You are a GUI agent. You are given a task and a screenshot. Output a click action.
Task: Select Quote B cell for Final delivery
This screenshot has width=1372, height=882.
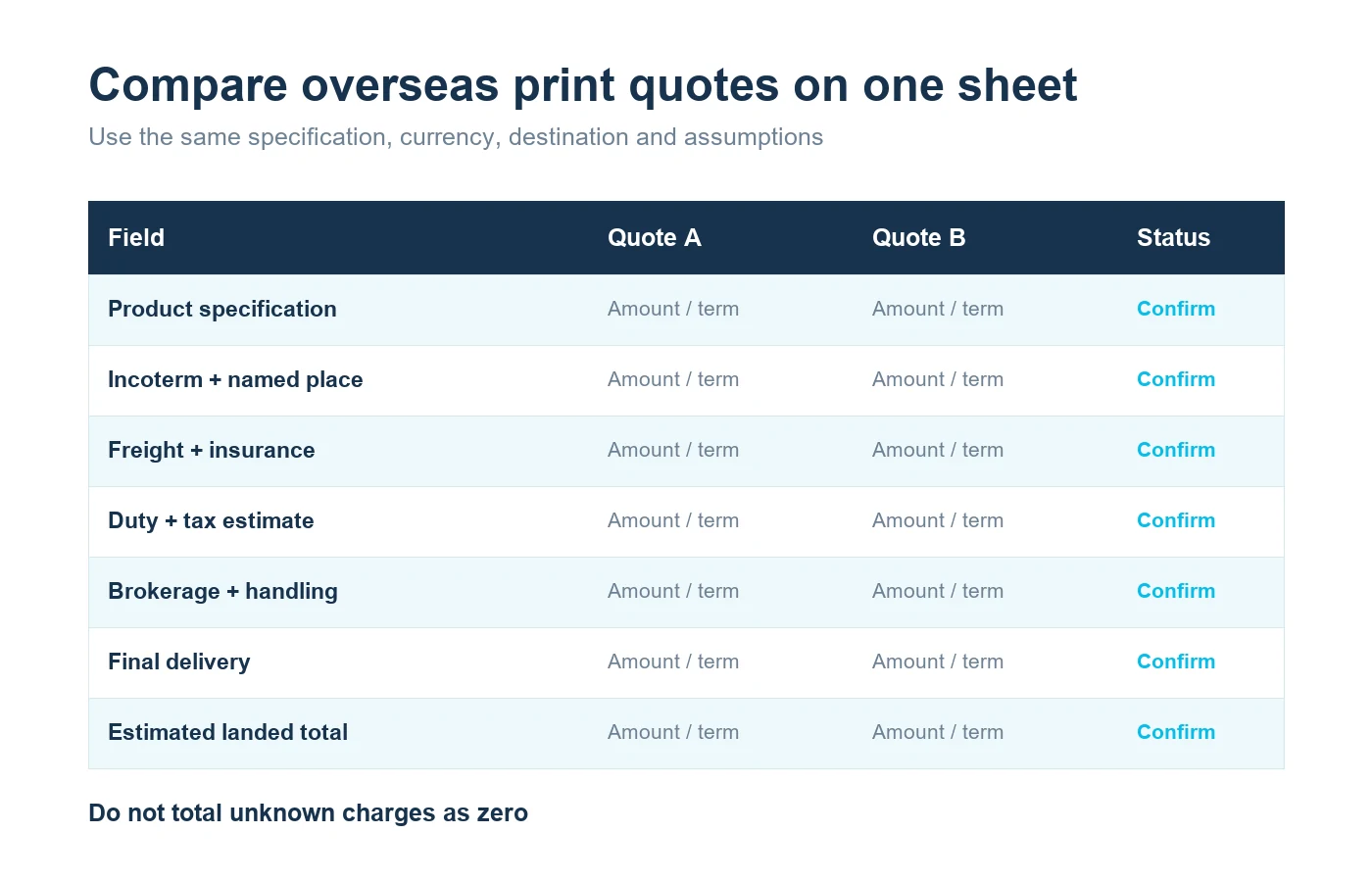pyautogui.click(x=938, y=661)
